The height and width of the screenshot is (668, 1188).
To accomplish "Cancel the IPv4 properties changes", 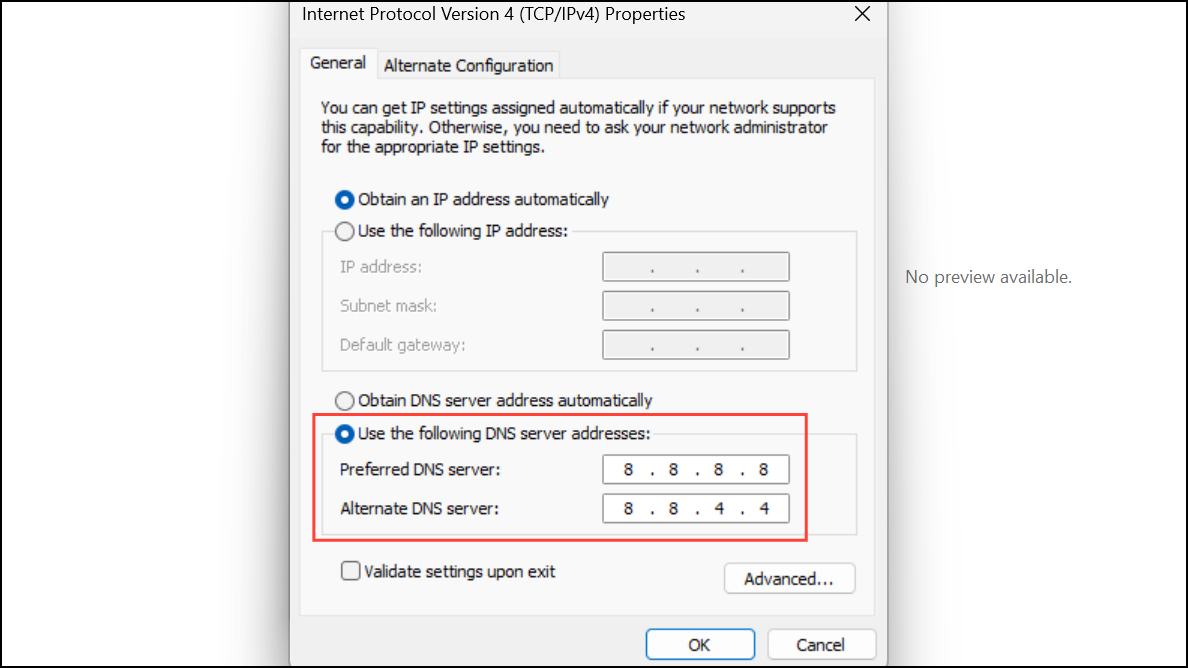I will pos(820,645).
